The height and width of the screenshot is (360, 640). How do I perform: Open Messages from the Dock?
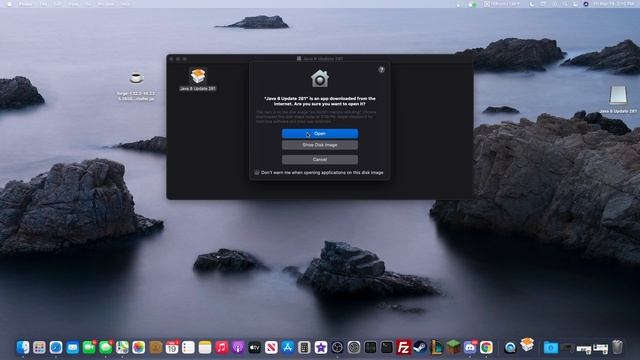pos(106,347)
